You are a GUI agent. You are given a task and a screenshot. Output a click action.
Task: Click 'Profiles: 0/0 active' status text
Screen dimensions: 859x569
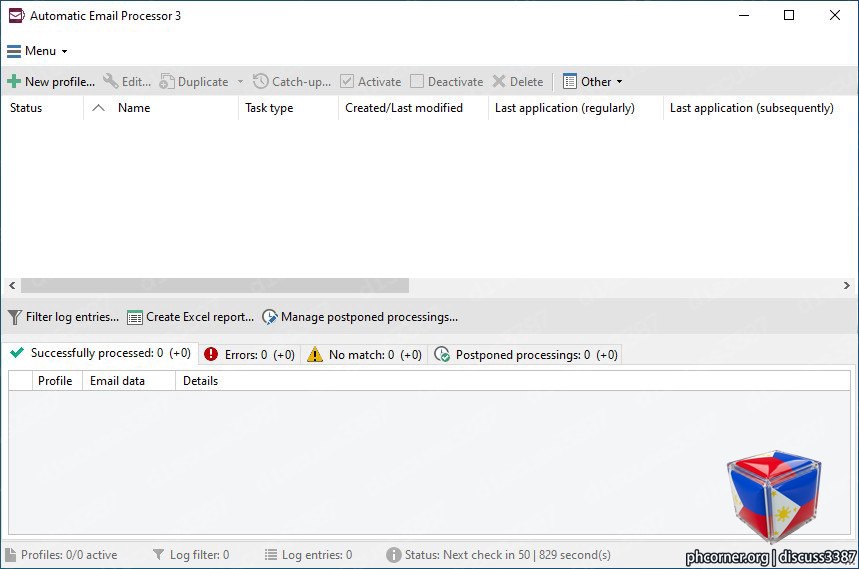(69, 555)
